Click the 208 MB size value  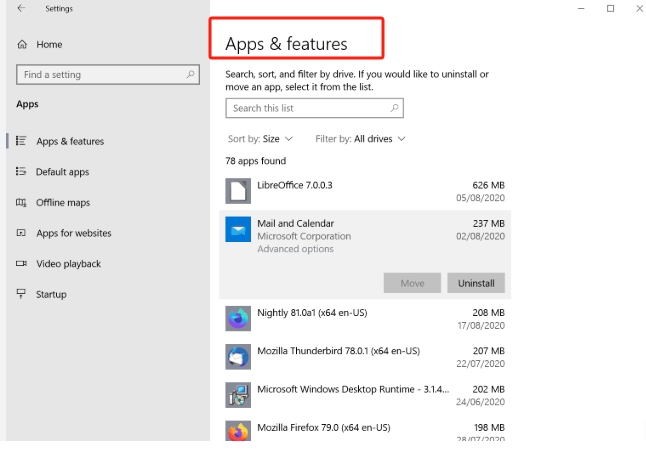[488, 313]
